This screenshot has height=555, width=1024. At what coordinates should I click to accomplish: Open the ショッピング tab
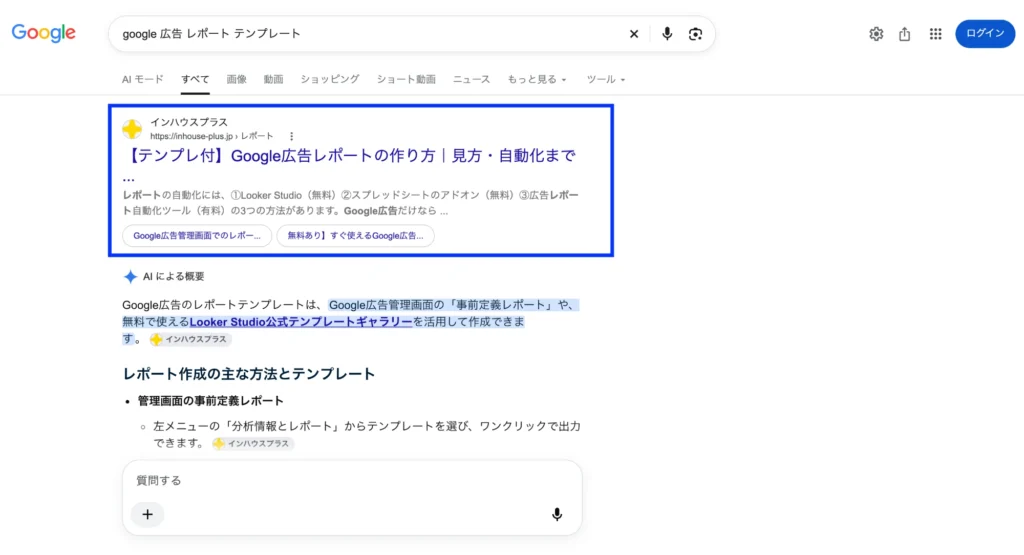tap(330, 79)
